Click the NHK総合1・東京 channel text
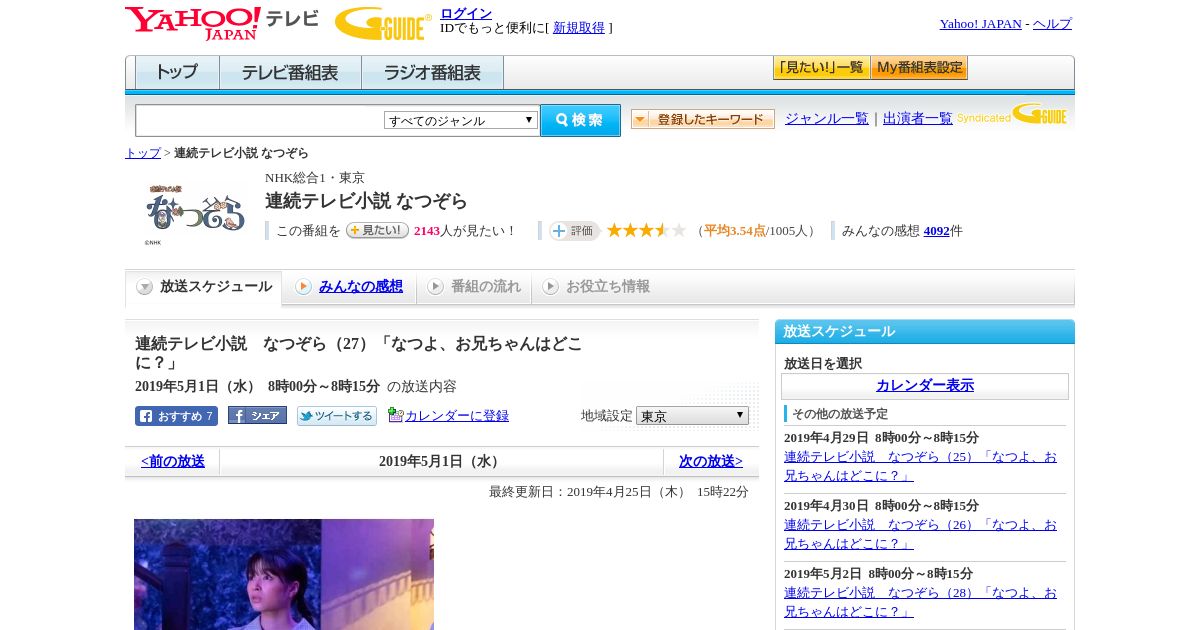The height and width of the screenshot is (630, 1200). (x=315, y=178)
